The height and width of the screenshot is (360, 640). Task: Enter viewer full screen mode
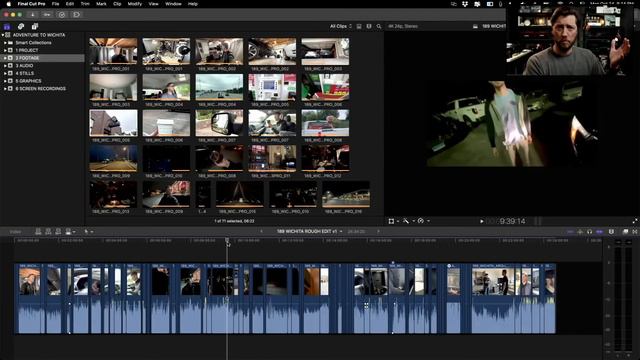[635, 221]
